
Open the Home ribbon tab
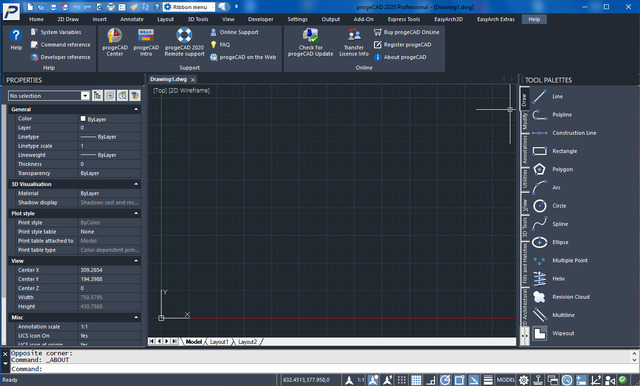(x=36, y=19)
